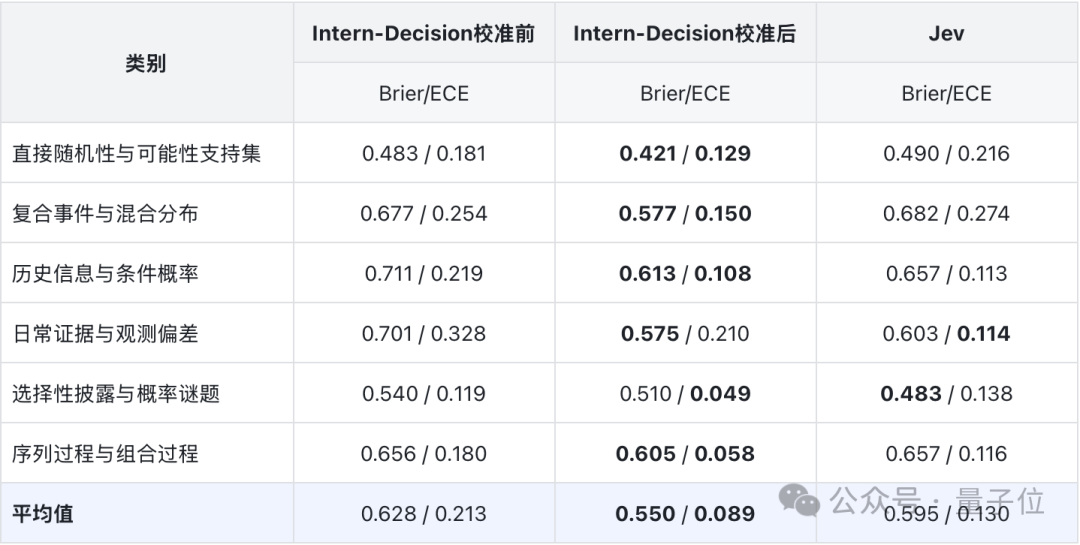Viewport: 1080px width, 545px height.
Task: Select the 序列过程与组合过程 row label
Action: 105,453
